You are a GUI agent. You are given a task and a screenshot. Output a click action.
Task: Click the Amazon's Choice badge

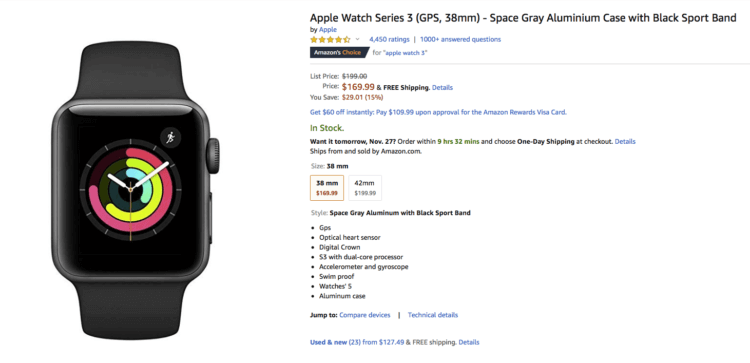(x=339, y=53)
